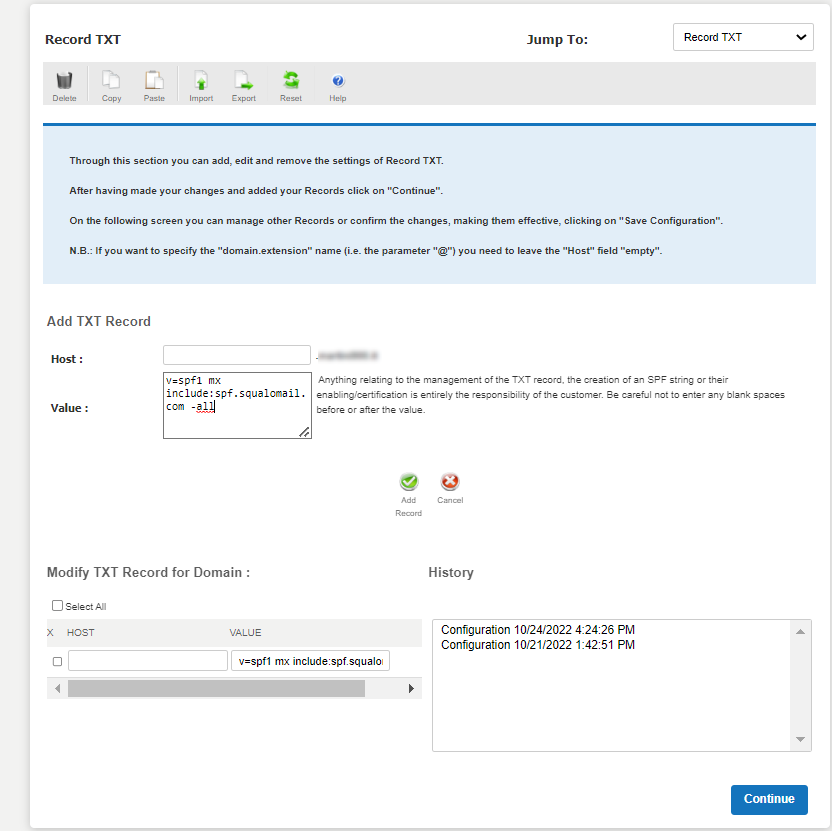Open Help from the toolbar

pos(338,82)
